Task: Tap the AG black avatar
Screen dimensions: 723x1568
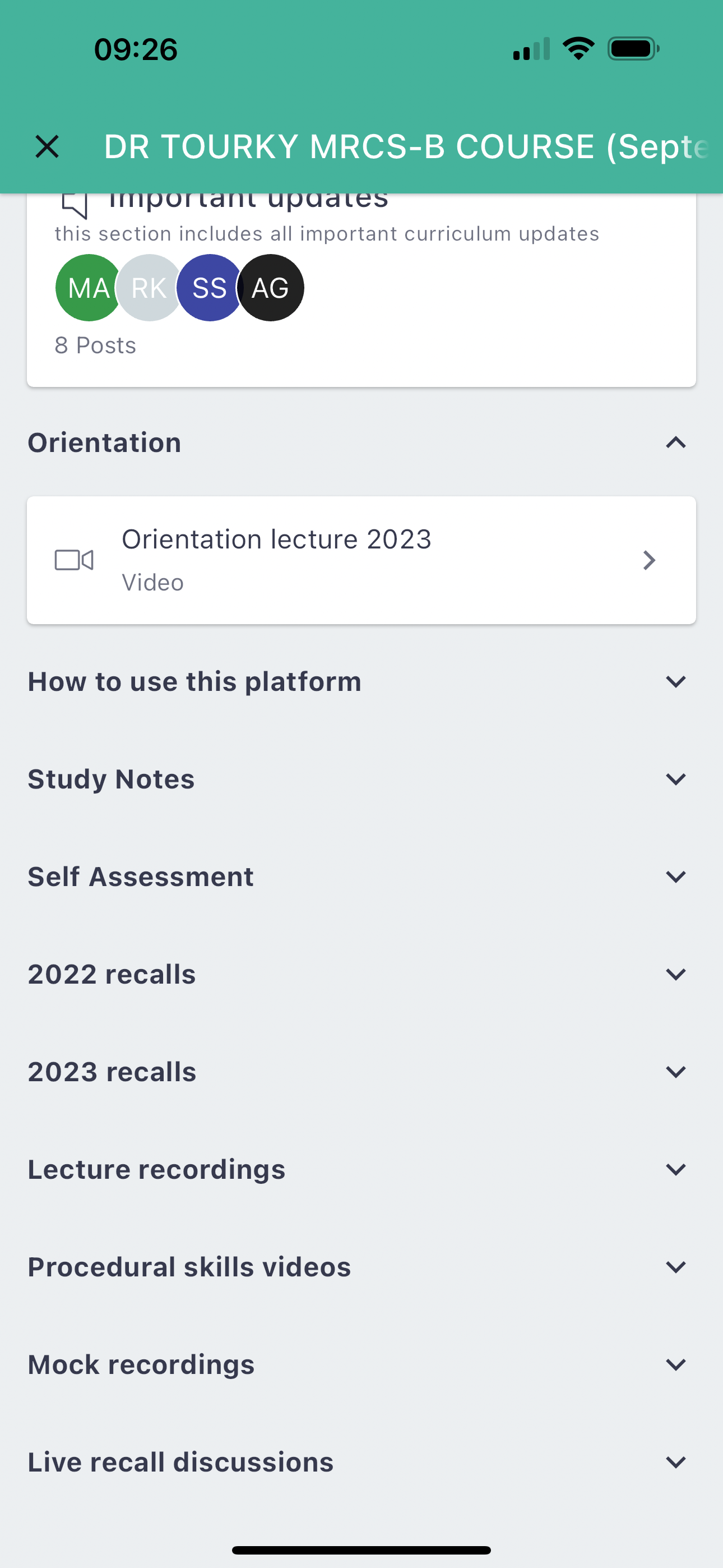Action: click(271, 288)
